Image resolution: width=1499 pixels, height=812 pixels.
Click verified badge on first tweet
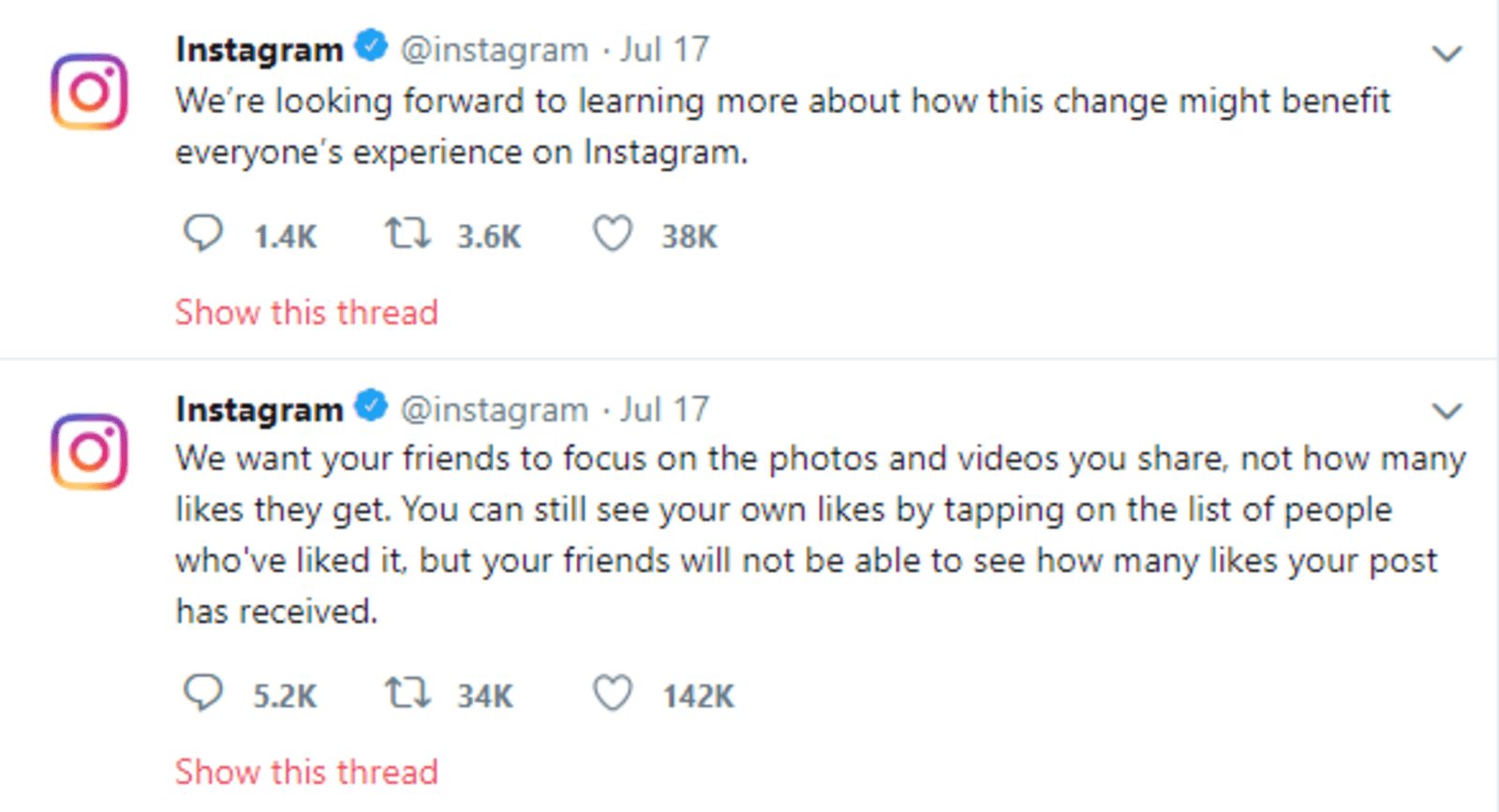coord(372,46)
